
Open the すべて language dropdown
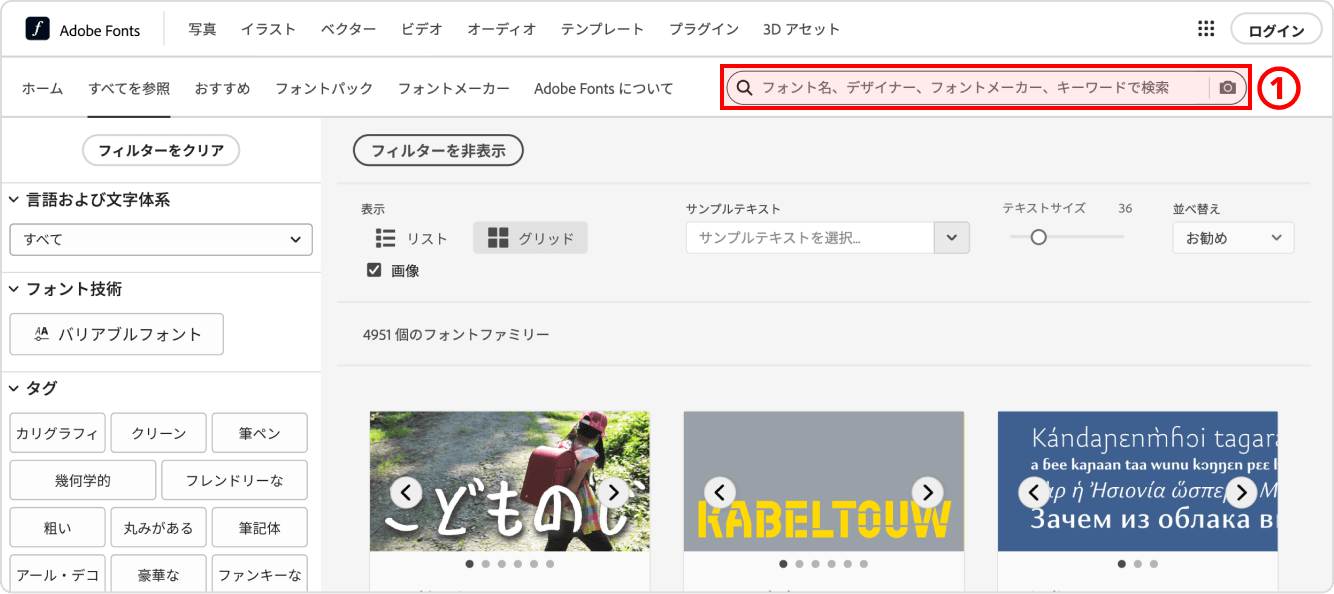tap(161, 240)
